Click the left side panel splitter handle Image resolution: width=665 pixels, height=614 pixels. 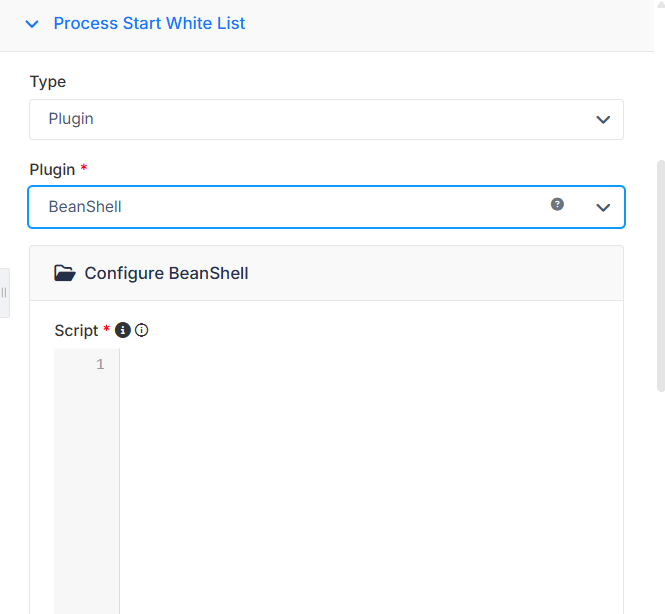[4, 293]
